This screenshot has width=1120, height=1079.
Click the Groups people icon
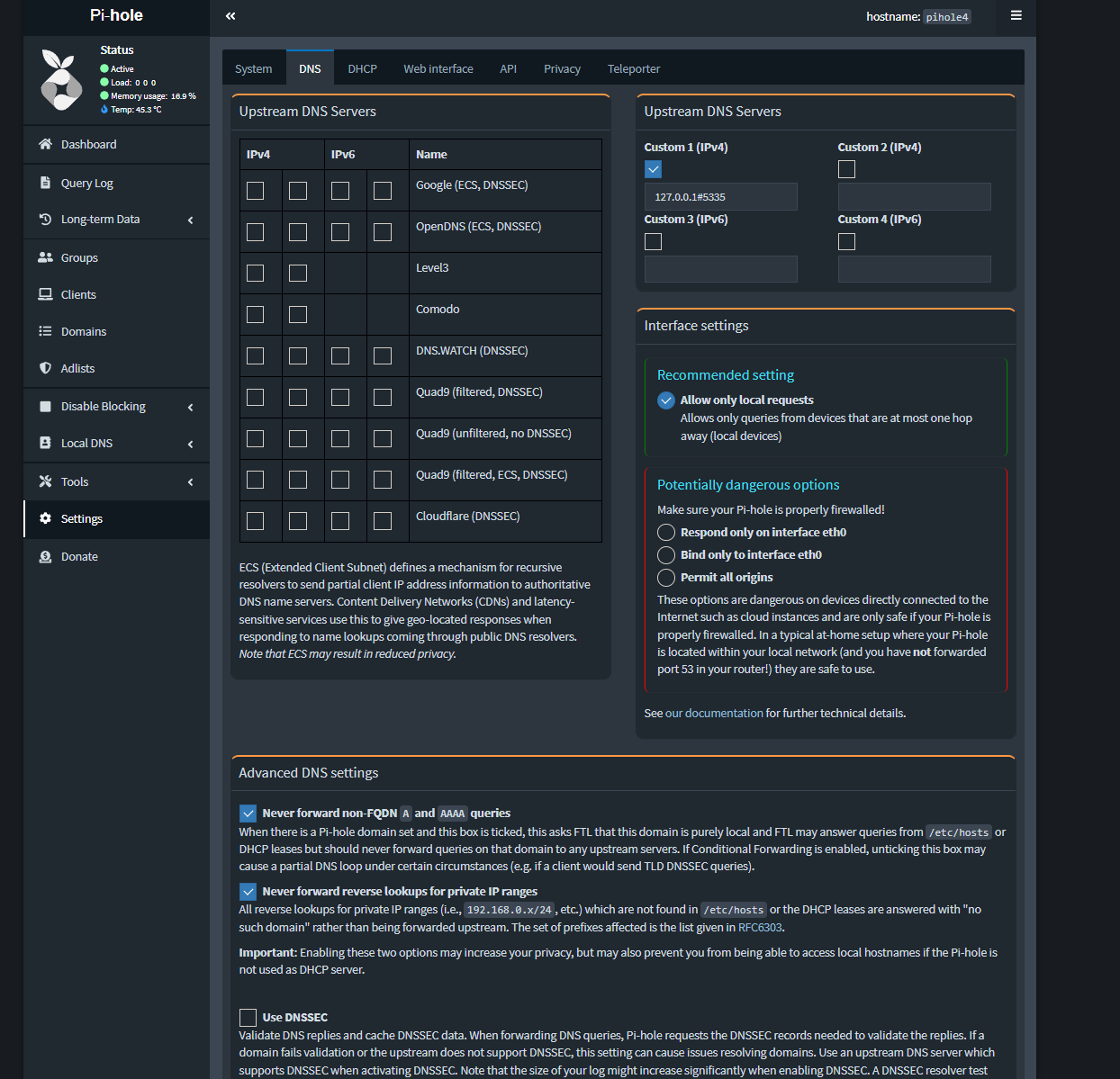click(45, 257)
